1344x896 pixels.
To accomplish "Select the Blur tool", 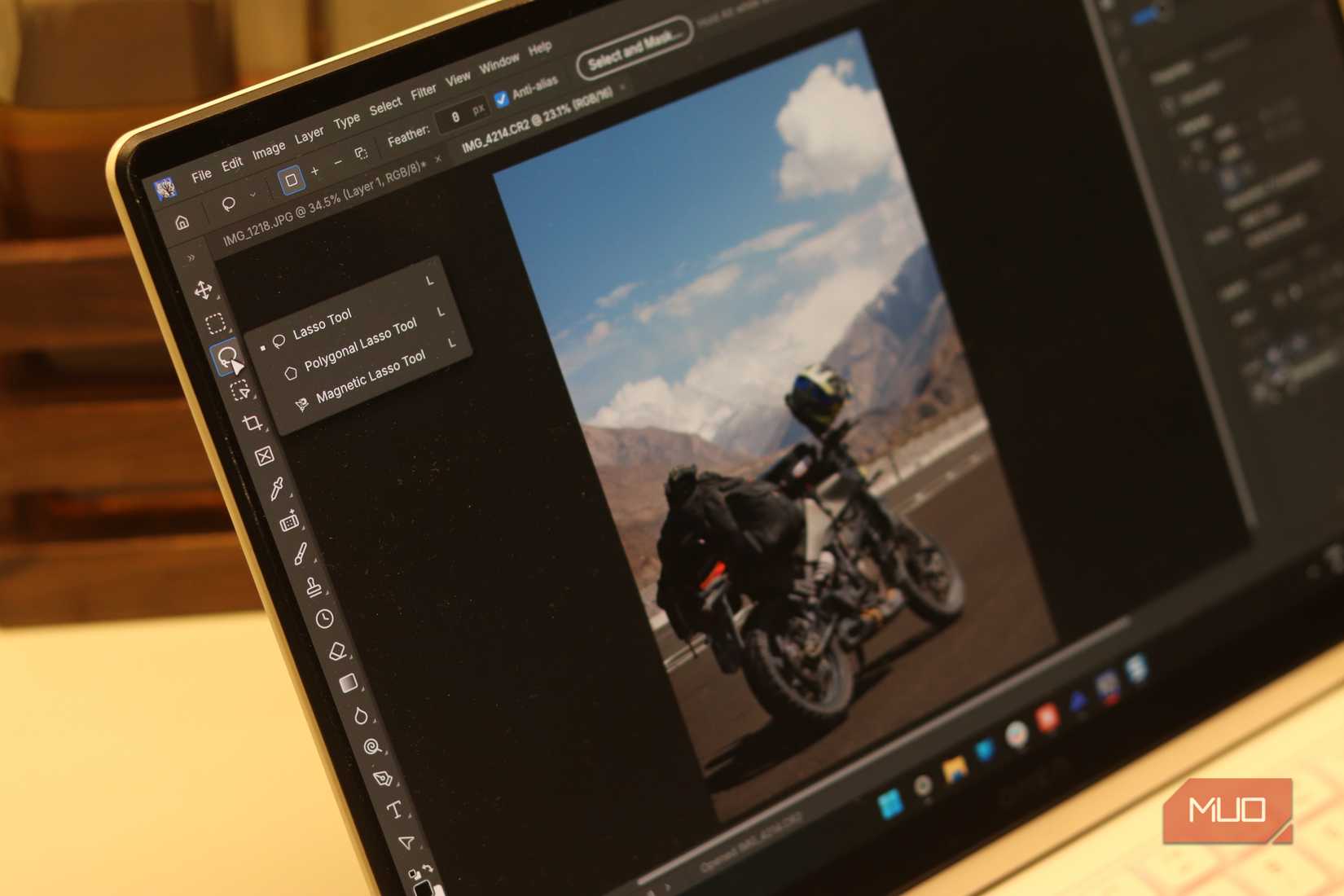I will click(360, 716).
